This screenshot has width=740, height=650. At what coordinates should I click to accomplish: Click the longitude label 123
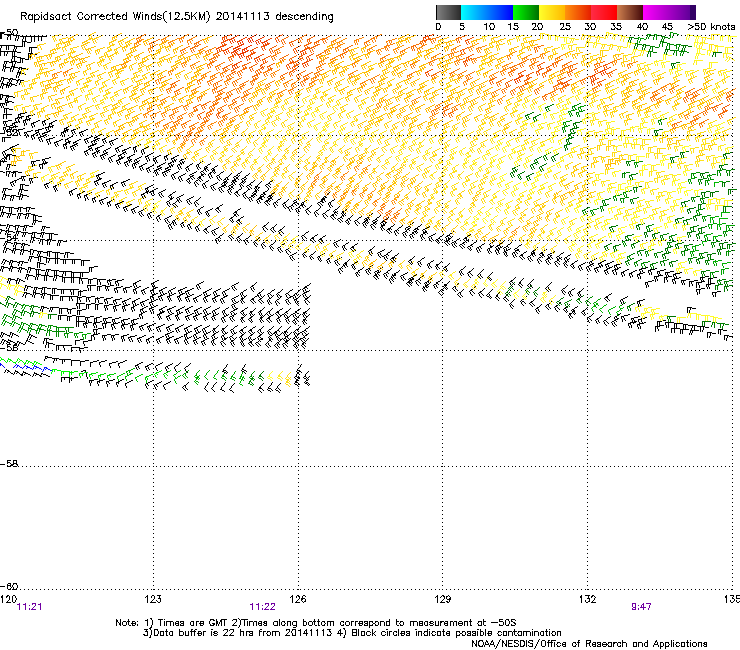click(x=153, y=599)
